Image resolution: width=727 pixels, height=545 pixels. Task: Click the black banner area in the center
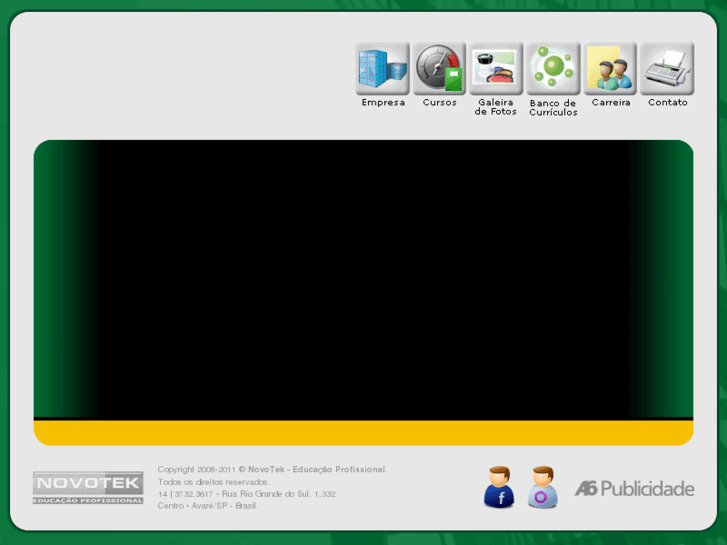click(364, 280)
